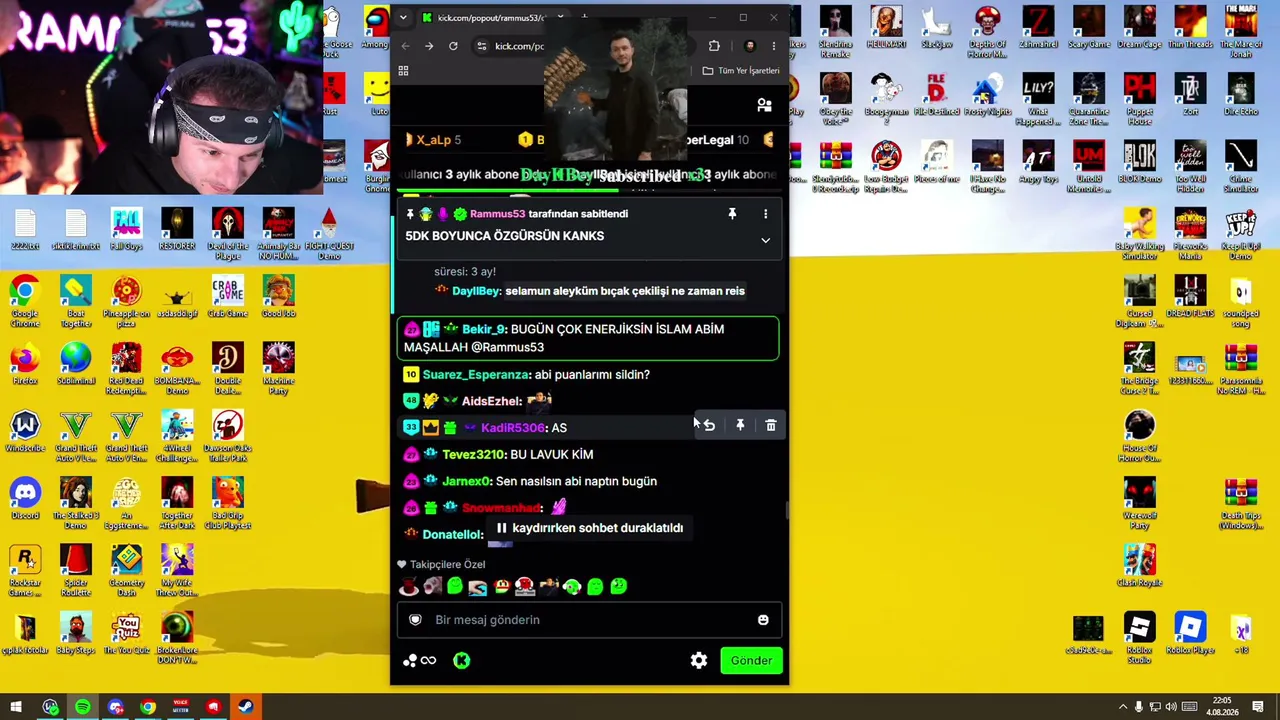The image size is (1280, 720).
Task: Resume chat via 'kaydırırken sohbet duraklatıldı'
Action: click(x=590, y=528)
